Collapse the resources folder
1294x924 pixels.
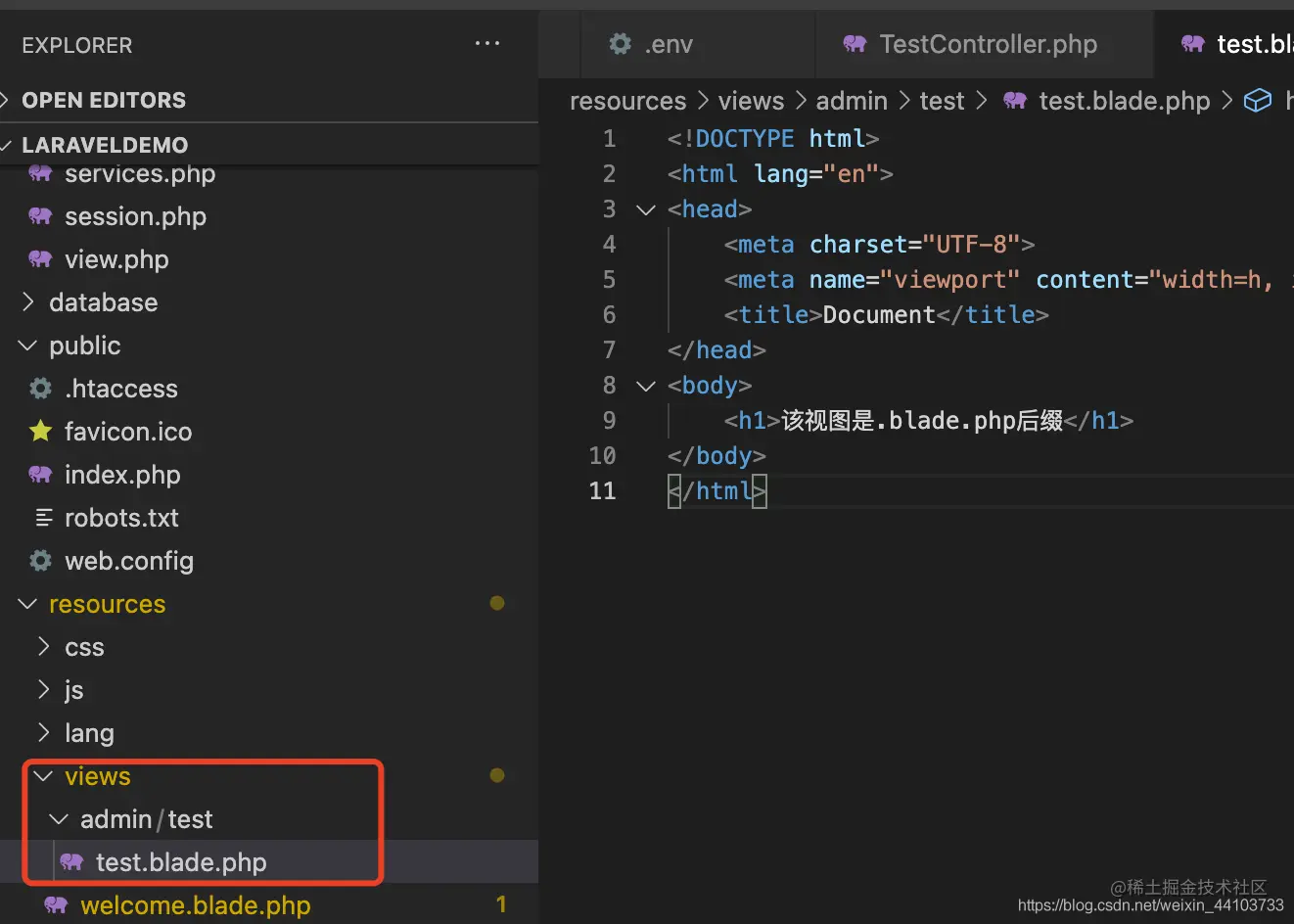pos(28,604)
